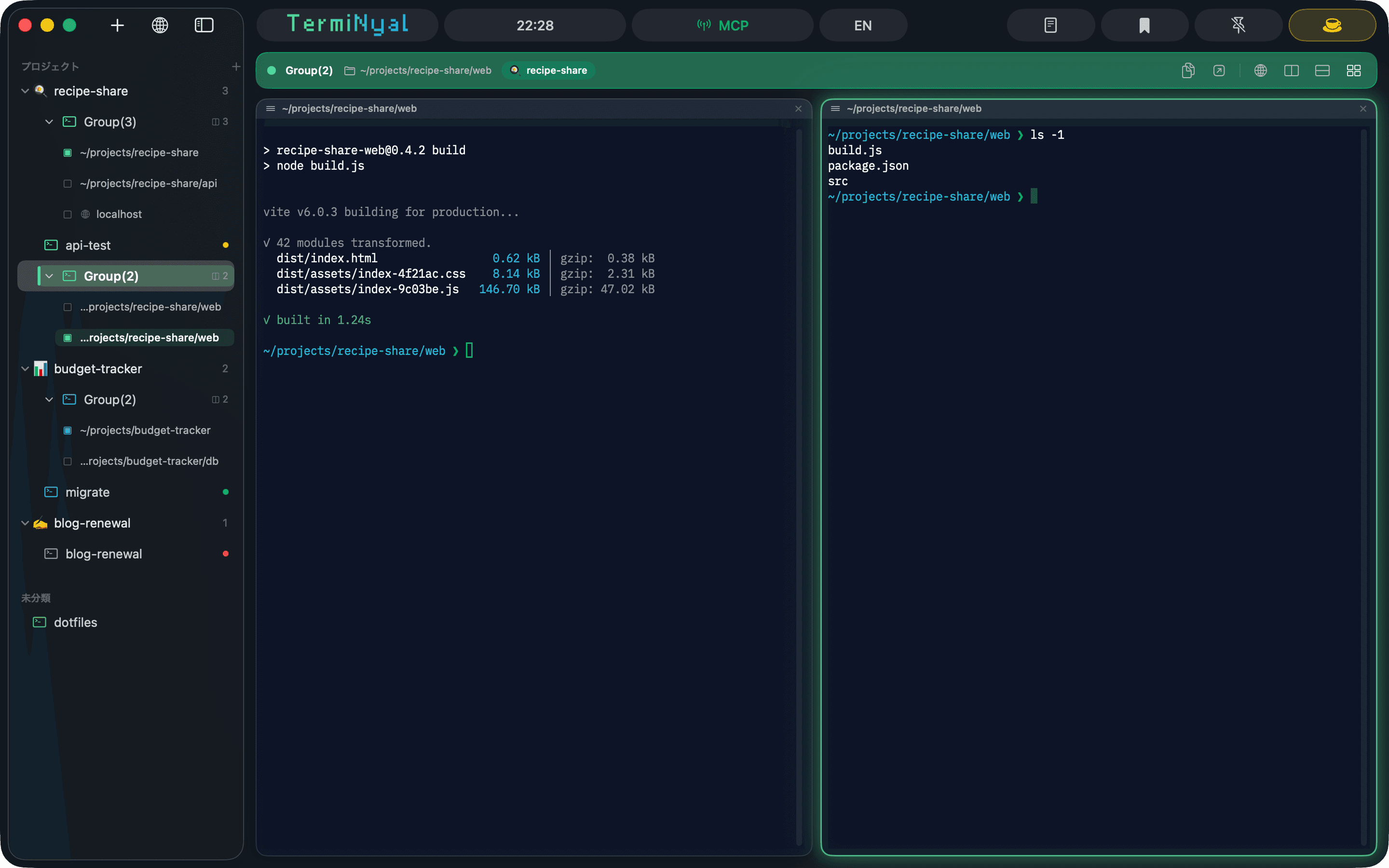Click budget-tracker chart emoji icon

pos(40,368)
